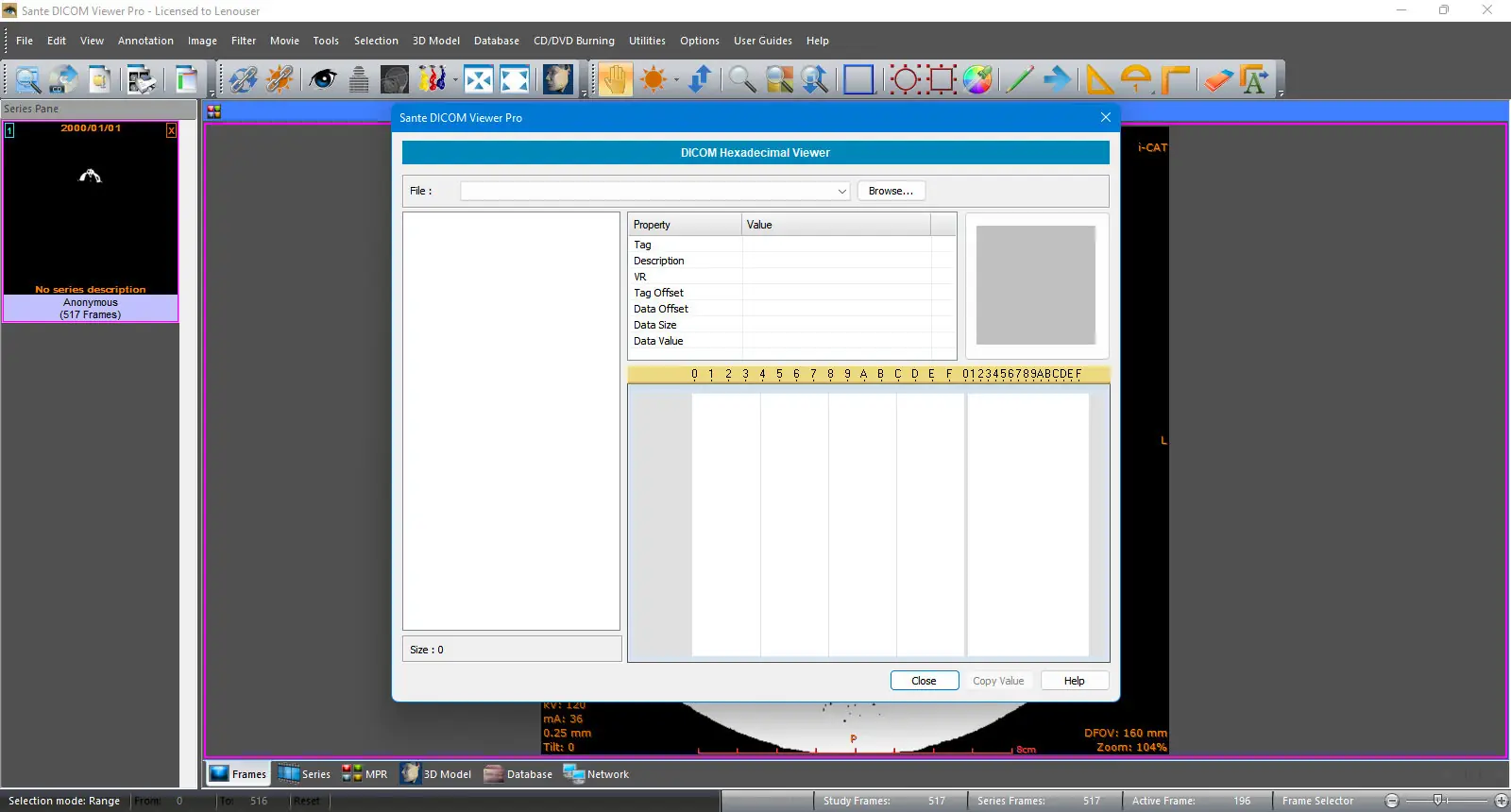Image resolution: width=1511 pixels, height=812 pixels.
Task: Click the Browse... button
Action: 891,191
